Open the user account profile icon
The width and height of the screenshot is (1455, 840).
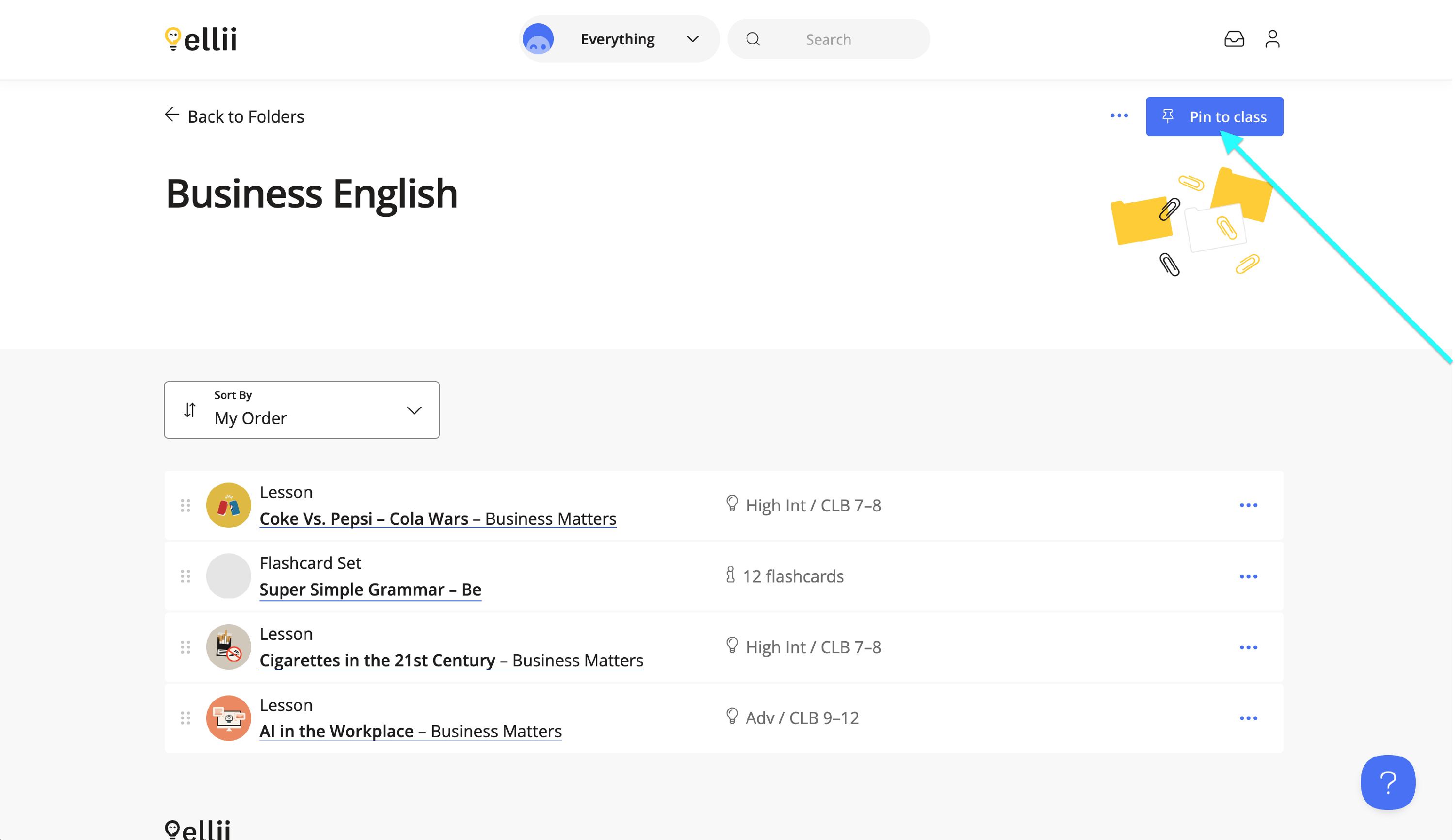click(1272, 39)
